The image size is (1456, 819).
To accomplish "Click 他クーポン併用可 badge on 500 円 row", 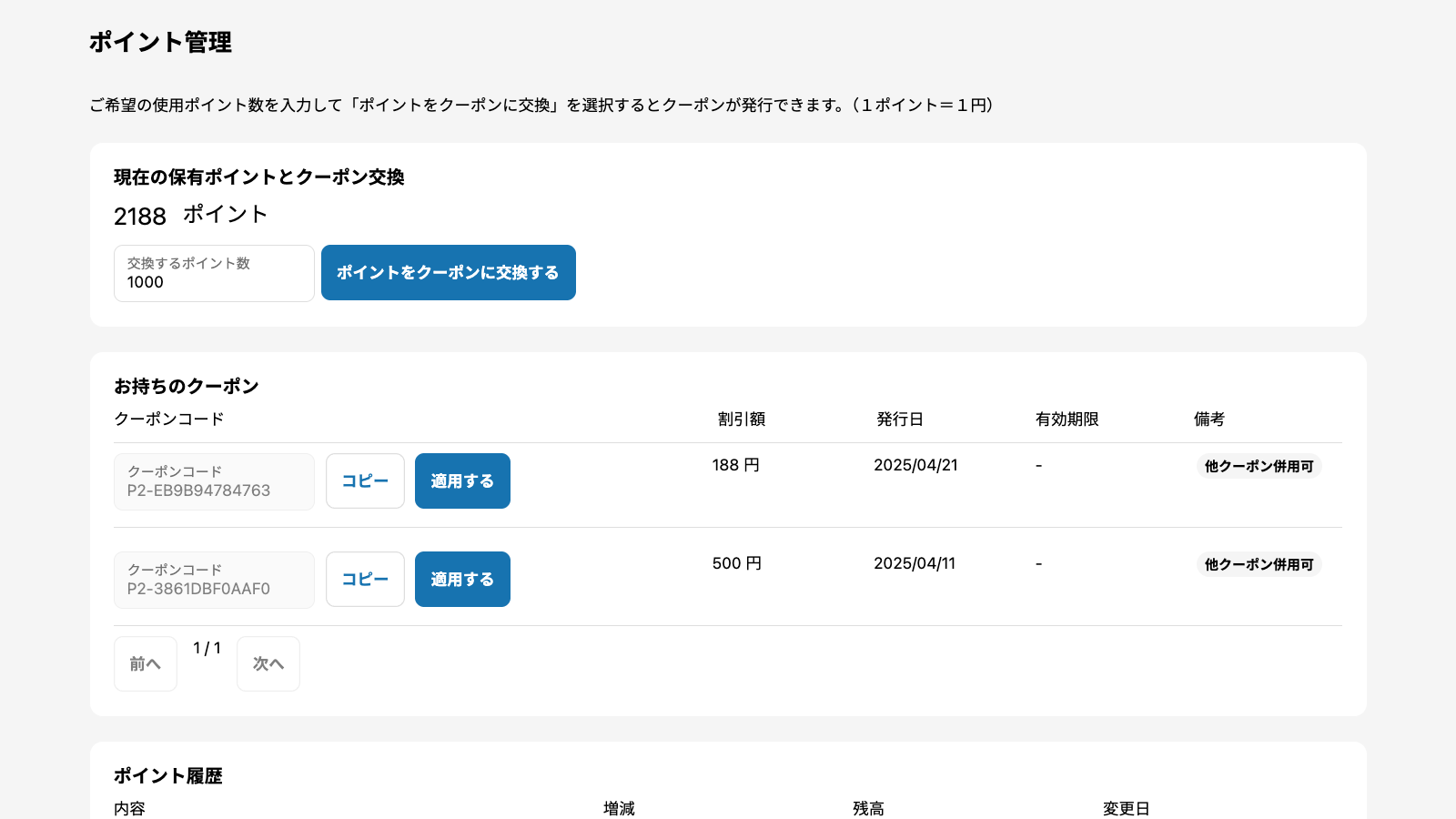I will pyautogui.click(x=1259, y=564).
